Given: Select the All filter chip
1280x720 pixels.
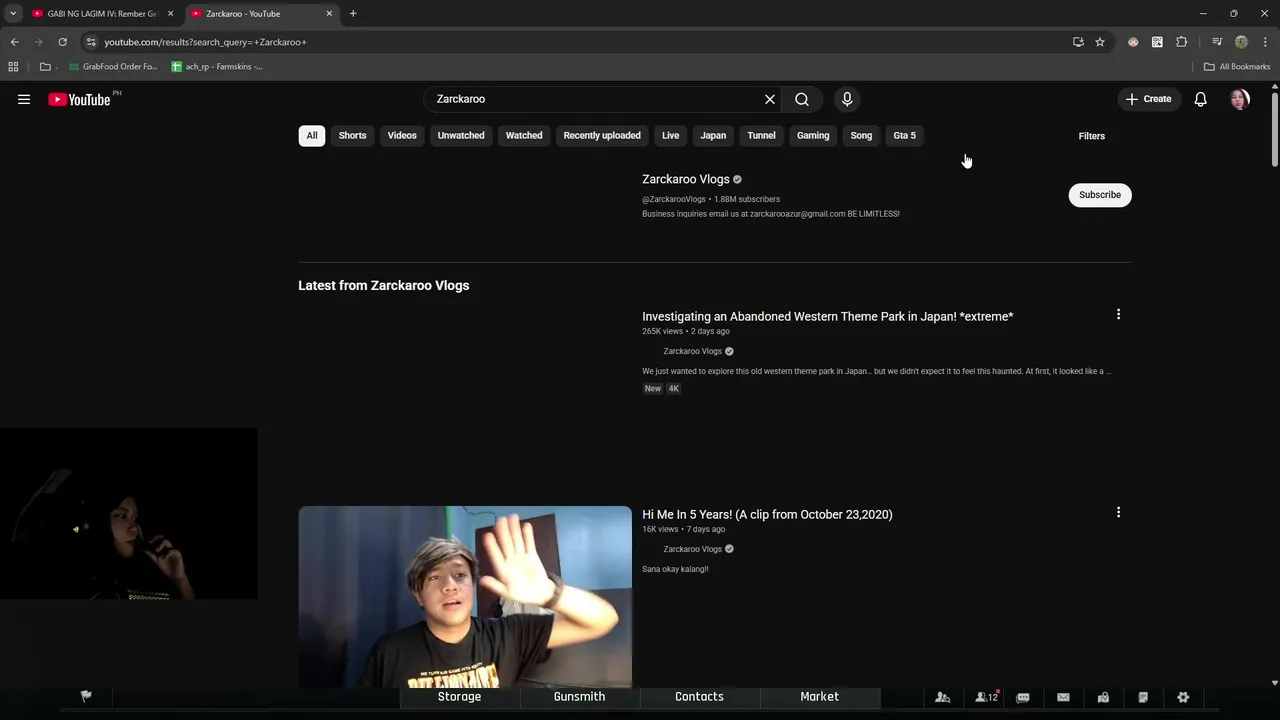Looking at the screenshot, I should point(312,136).
